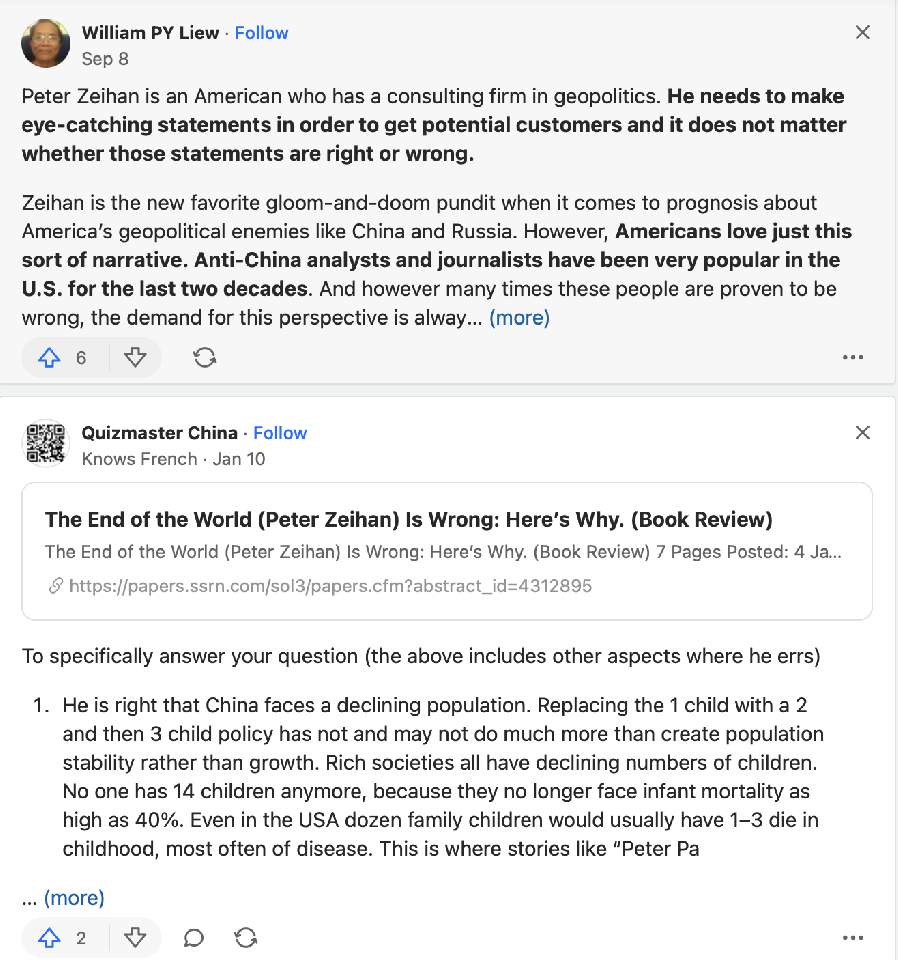898x960 pixels.
Task: Expand William's answer with (more)
Action: pos(519,318)
